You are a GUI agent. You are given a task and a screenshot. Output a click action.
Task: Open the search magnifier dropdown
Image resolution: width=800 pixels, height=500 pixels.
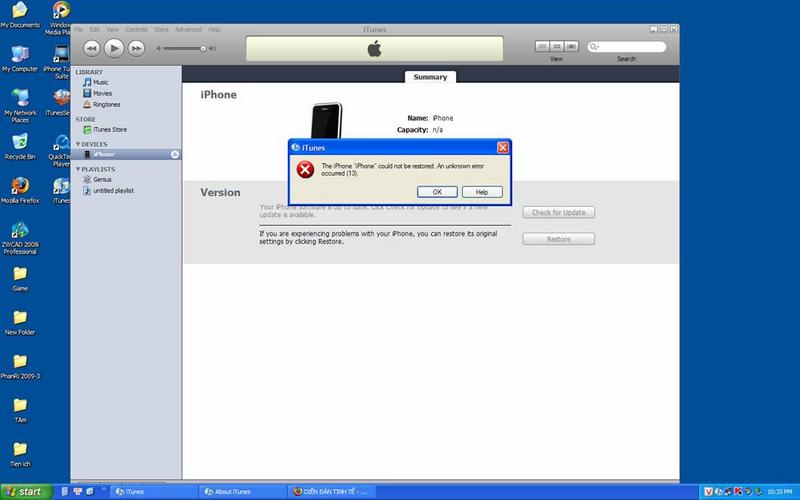click(595, 47)
